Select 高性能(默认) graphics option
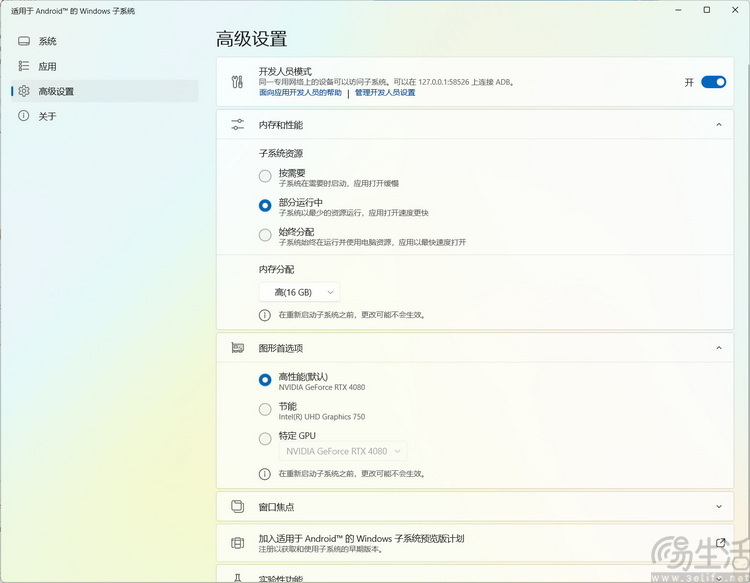 click(265, 380)
